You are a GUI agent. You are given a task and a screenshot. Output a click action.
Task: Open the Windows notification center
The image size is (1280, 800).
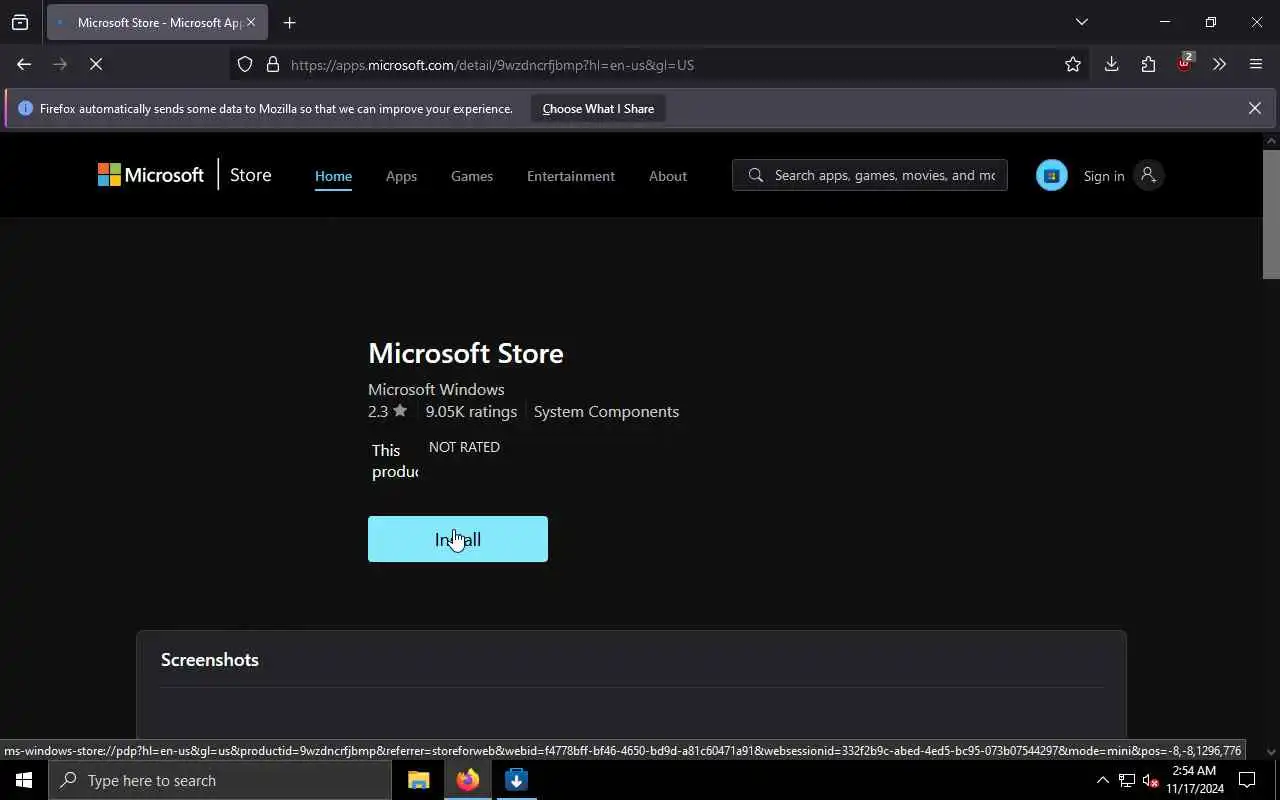[x=1247, y=780]
